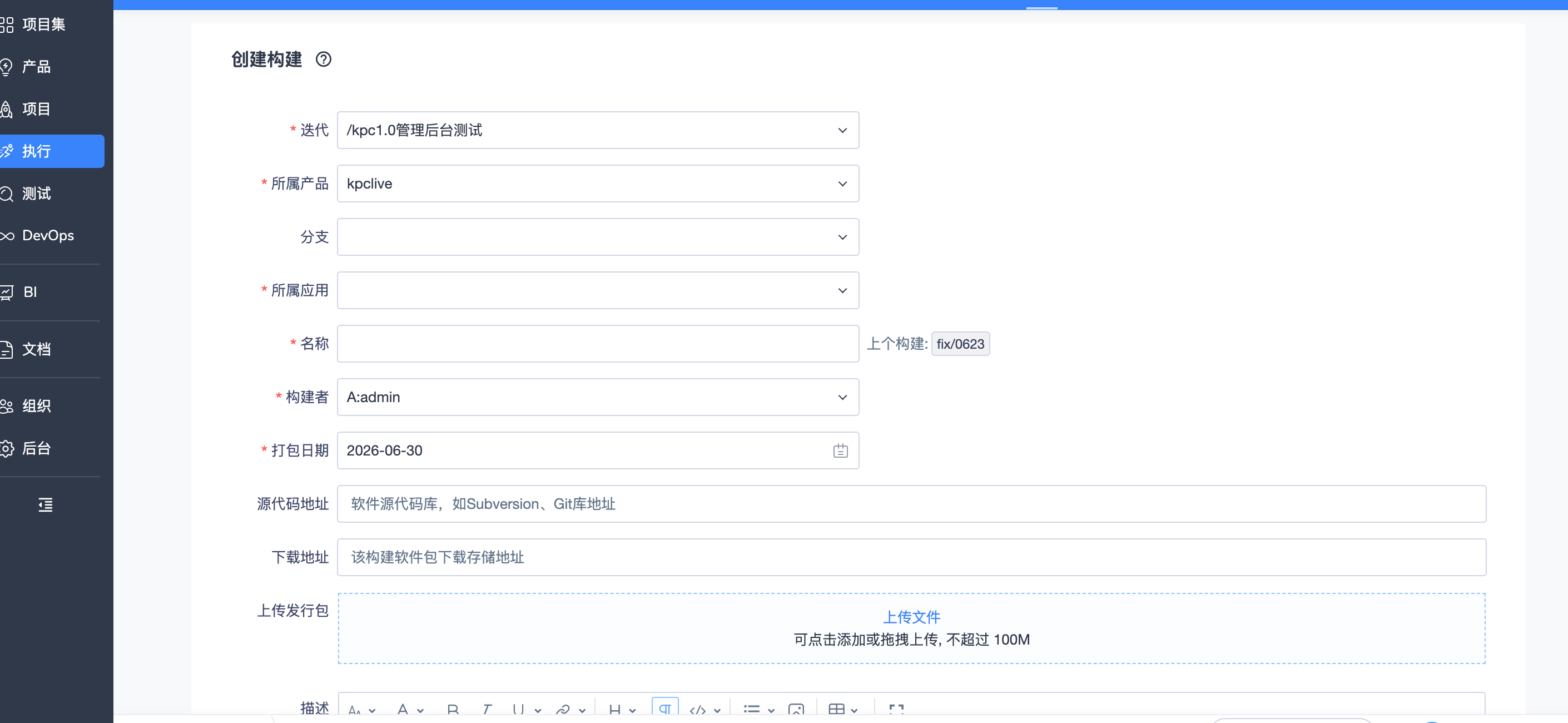Open the DevOps sidebar item
The height and width of the screenshot is (723, 1568).
[48, 235]
